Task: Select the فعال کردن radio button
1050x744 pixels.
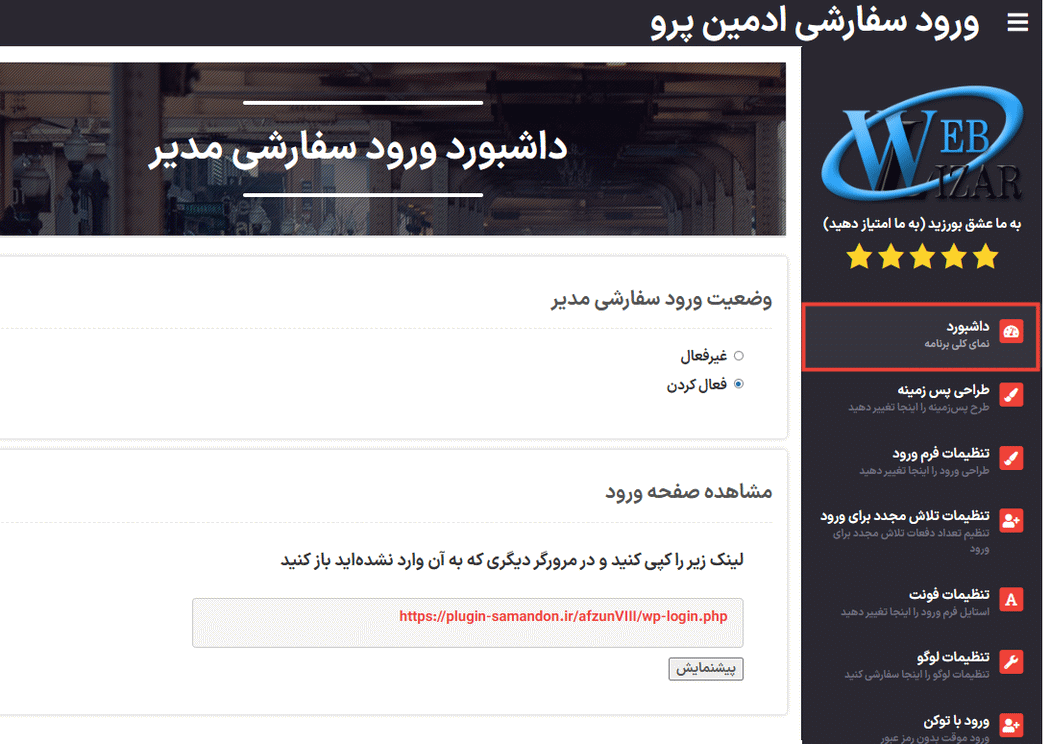Action: (738, 383)
